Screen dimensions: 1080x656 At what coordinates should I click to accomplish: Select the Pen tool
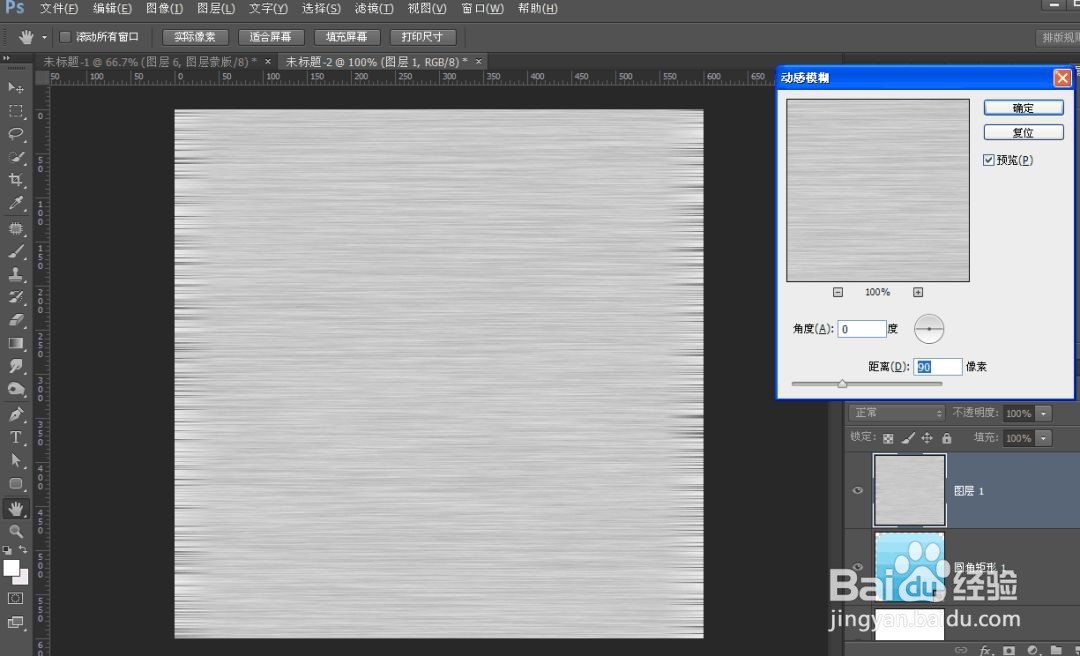point(15,414)
